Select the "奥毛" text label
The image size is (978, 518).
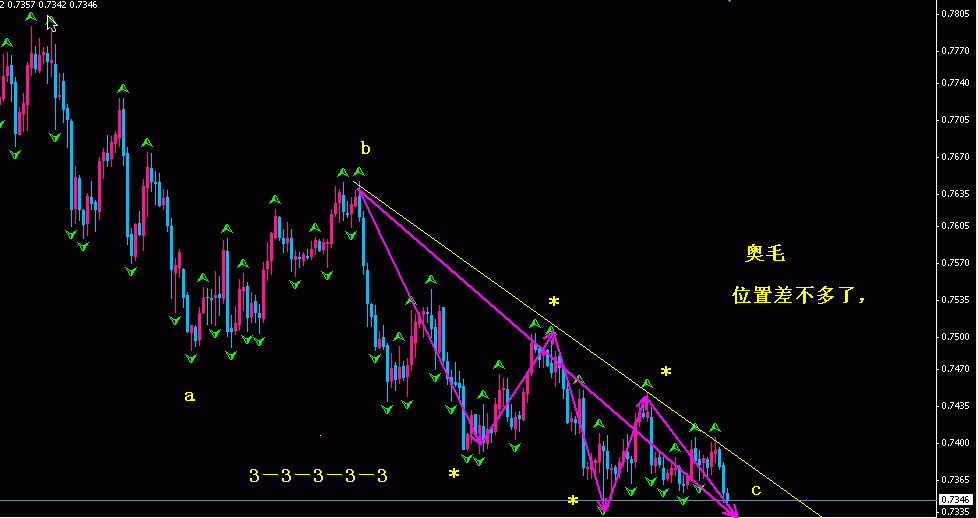765,253
